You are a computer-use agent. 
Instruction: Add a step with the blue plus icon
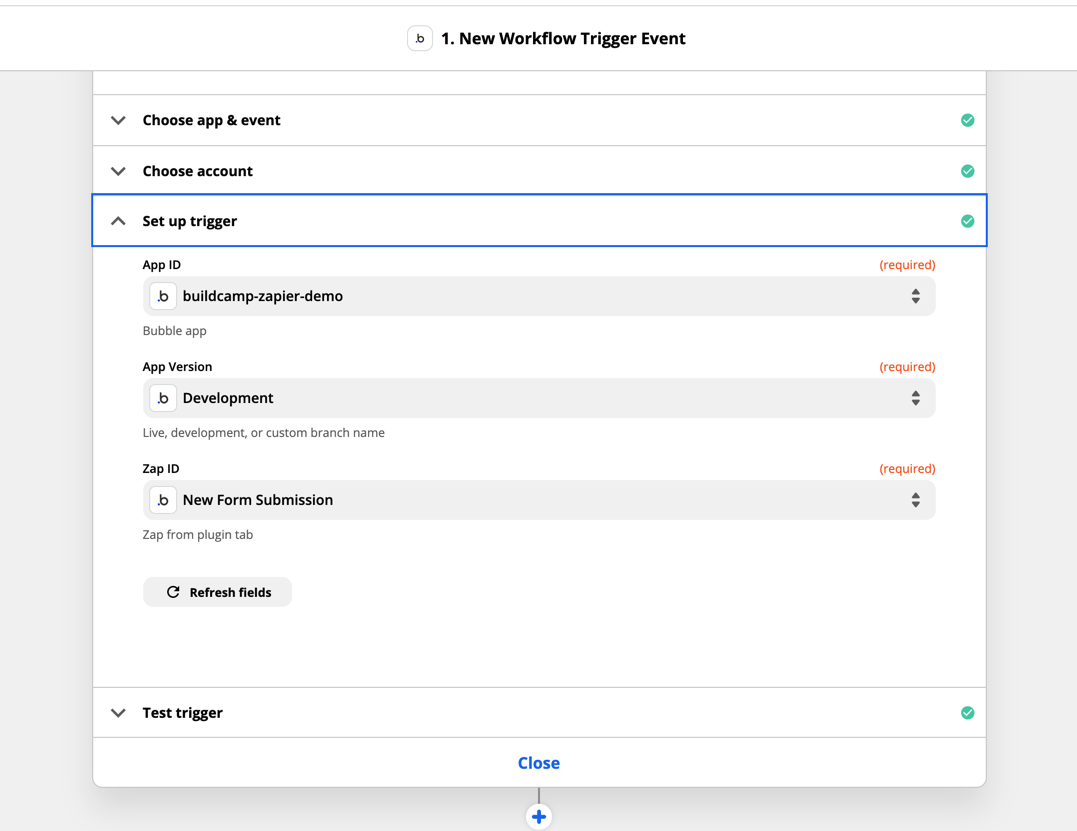539,817
